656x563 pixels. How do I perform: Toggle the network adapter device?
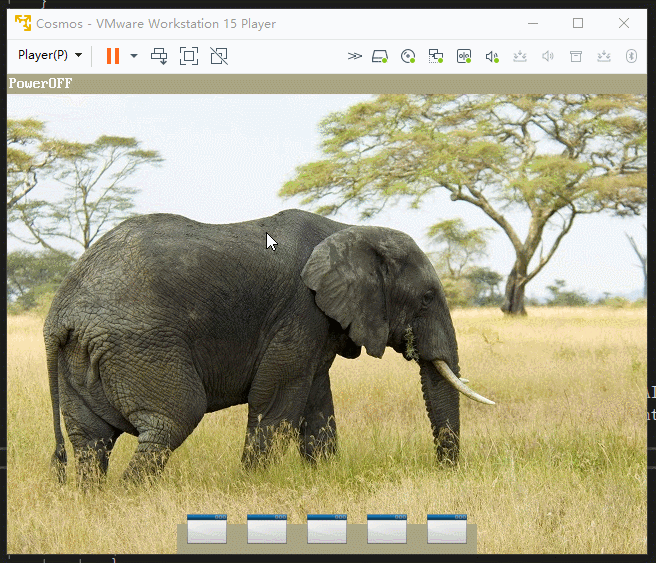click(x=436, y=56)
